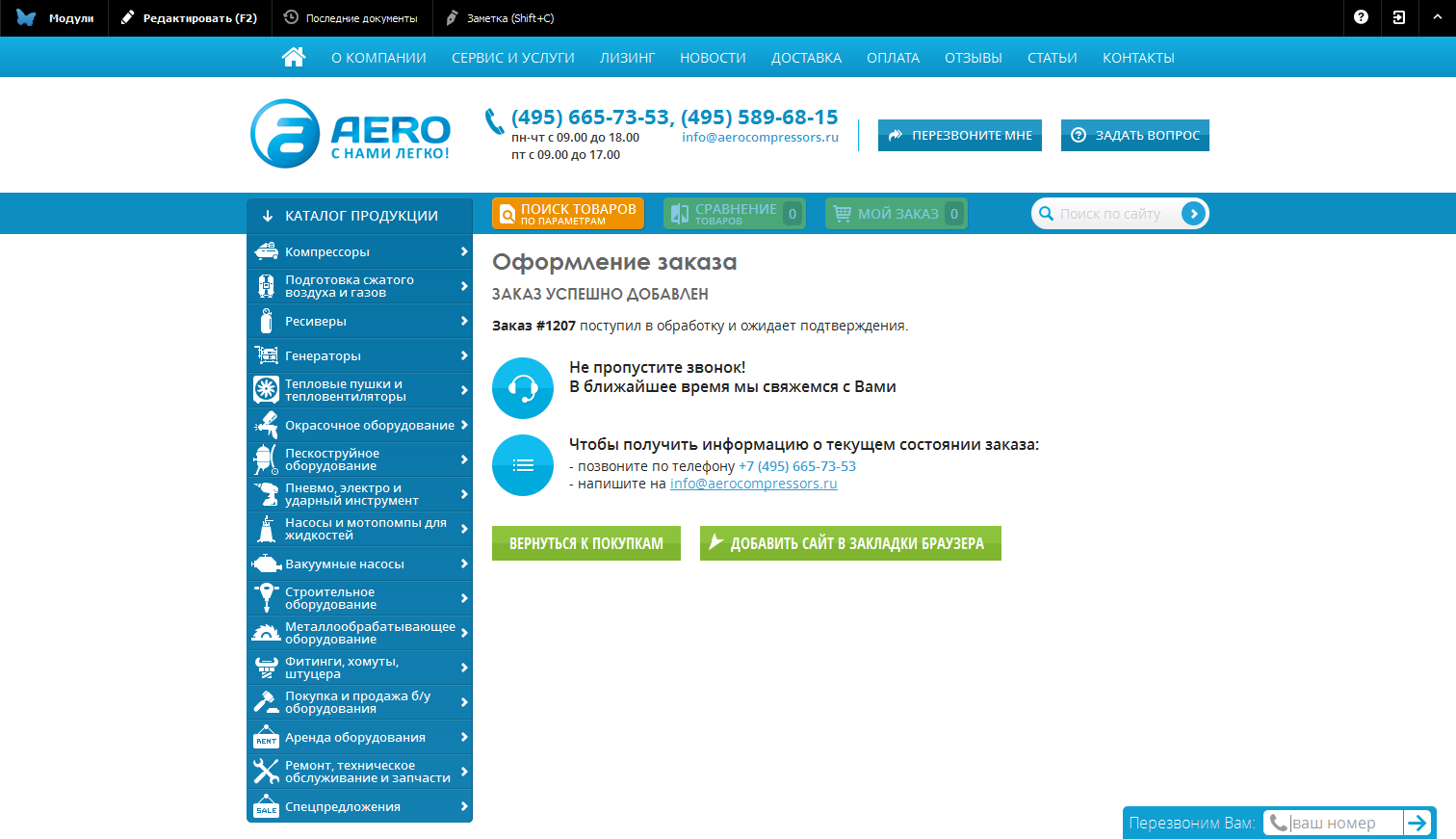This screenshot has height=839, width=1456.
Task: Expand the Компрессоры submenu chevron
Action: pos(464,251)
